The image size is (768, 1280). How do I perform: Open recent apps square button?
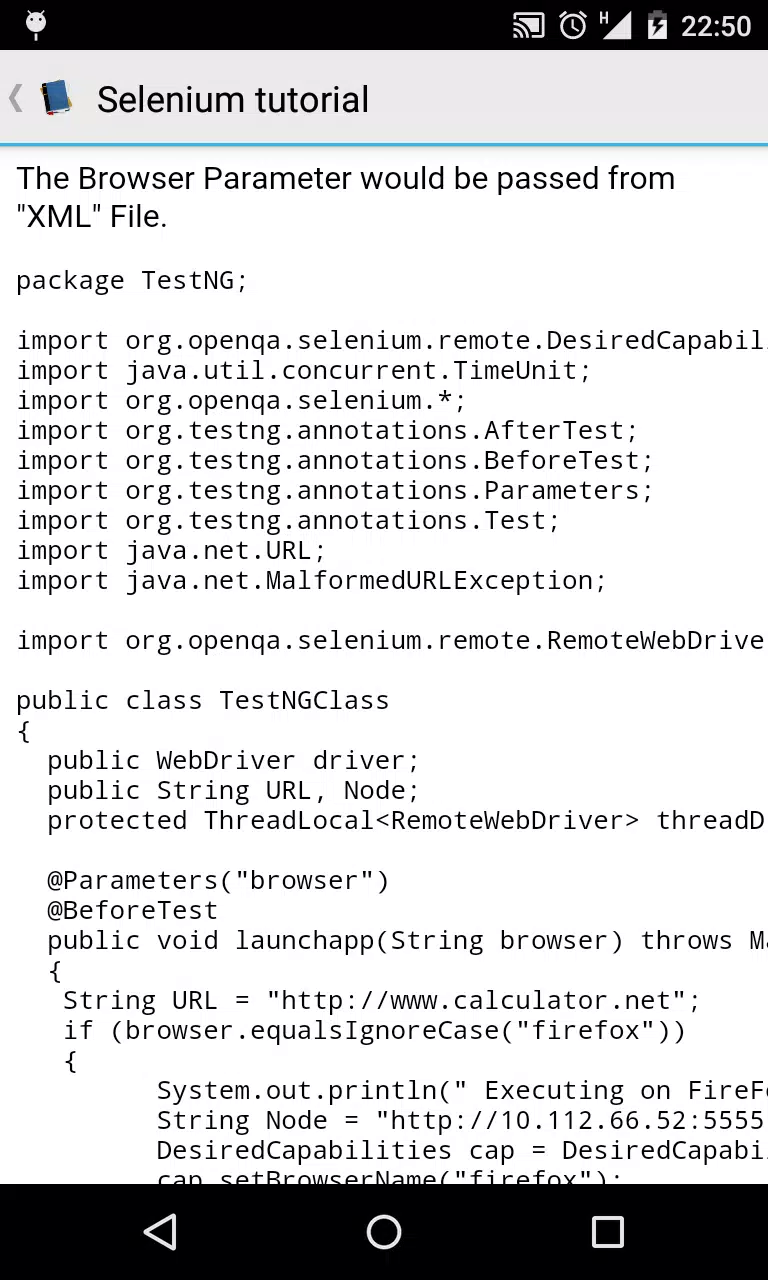pyautogui.click(x=608, y=1232)
